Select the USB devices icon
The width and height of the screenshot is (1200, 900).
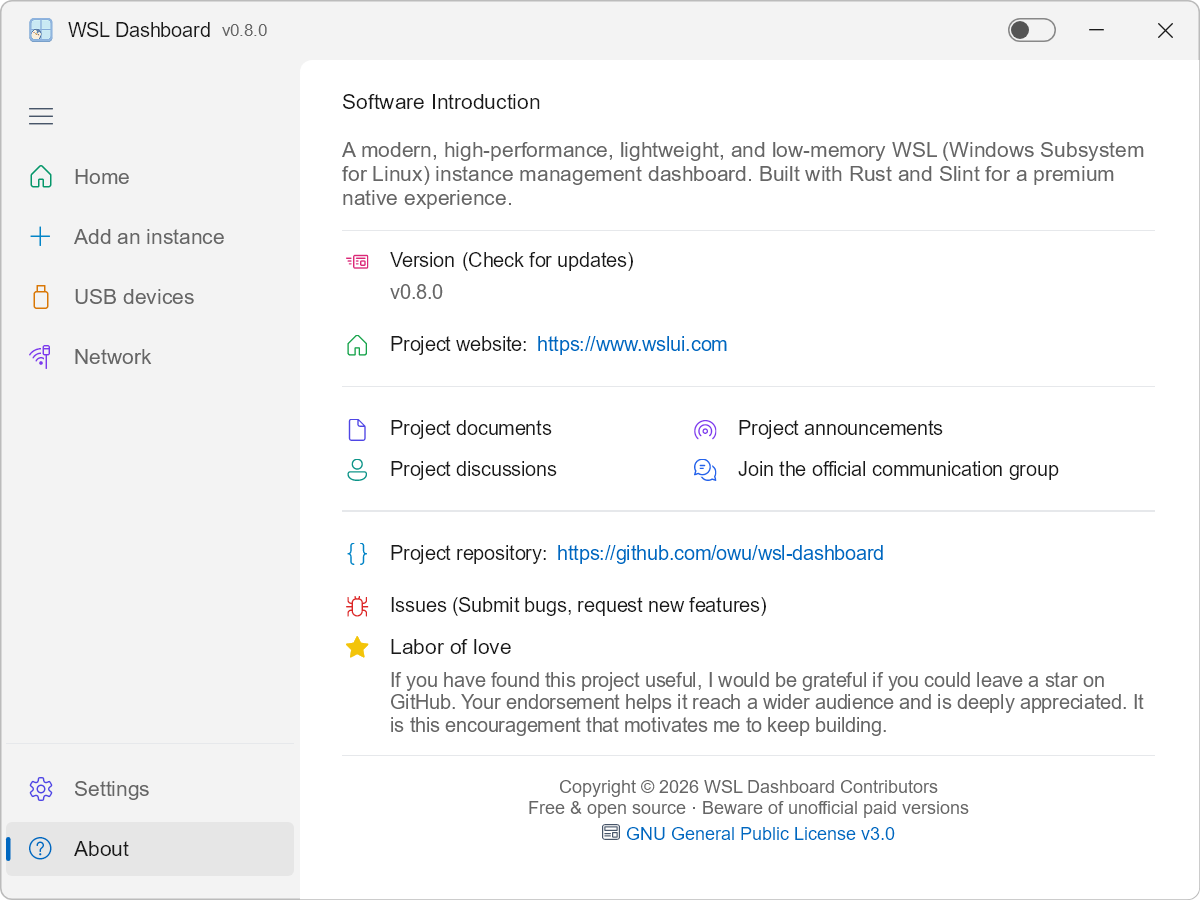point(41,297)
